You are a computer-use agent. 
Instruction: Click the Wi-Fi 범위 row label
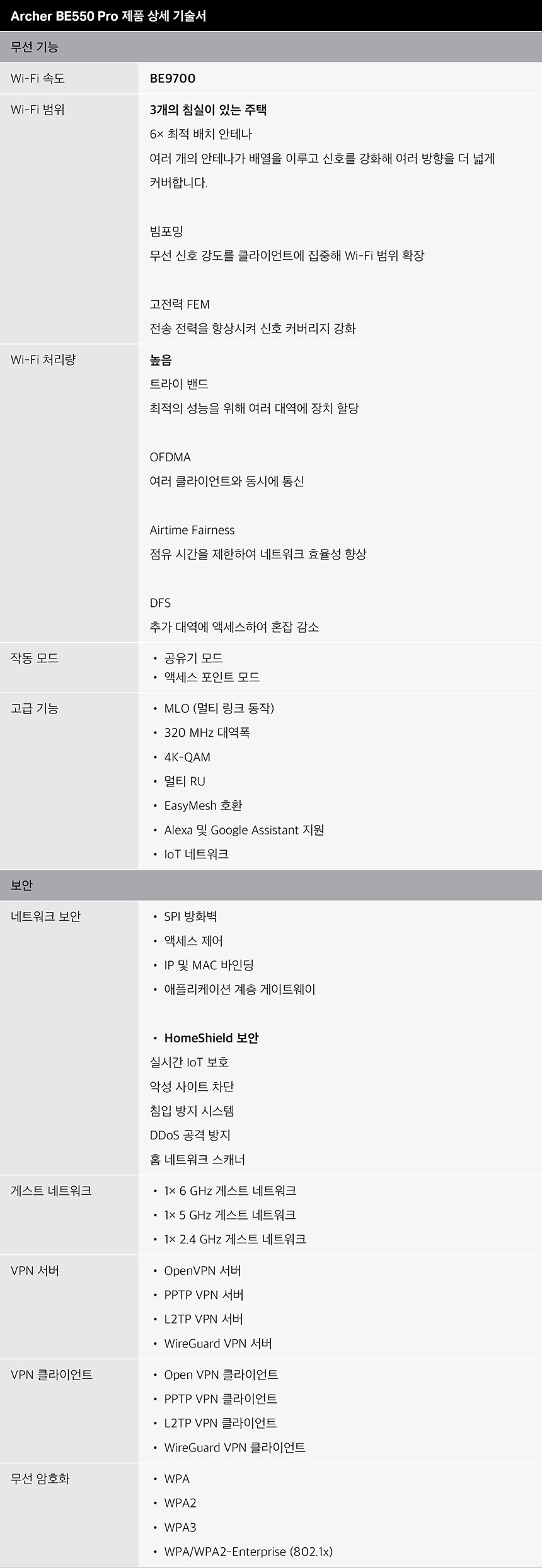(x=38, y=110)
